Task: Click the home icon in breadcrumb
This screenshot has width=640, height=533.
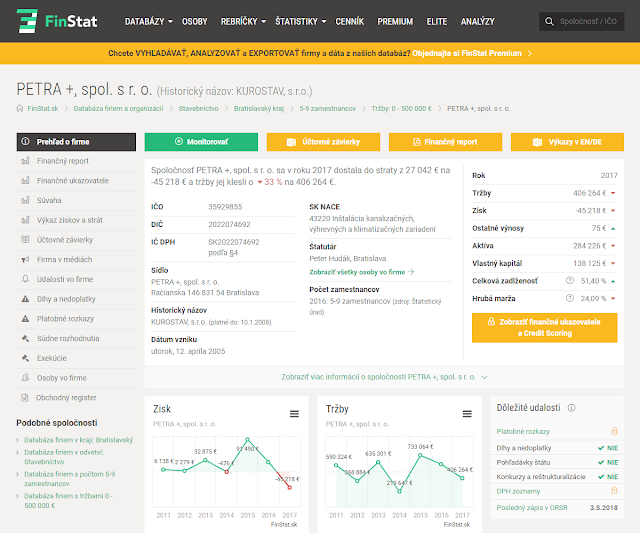Action: (x=20, y=108)
